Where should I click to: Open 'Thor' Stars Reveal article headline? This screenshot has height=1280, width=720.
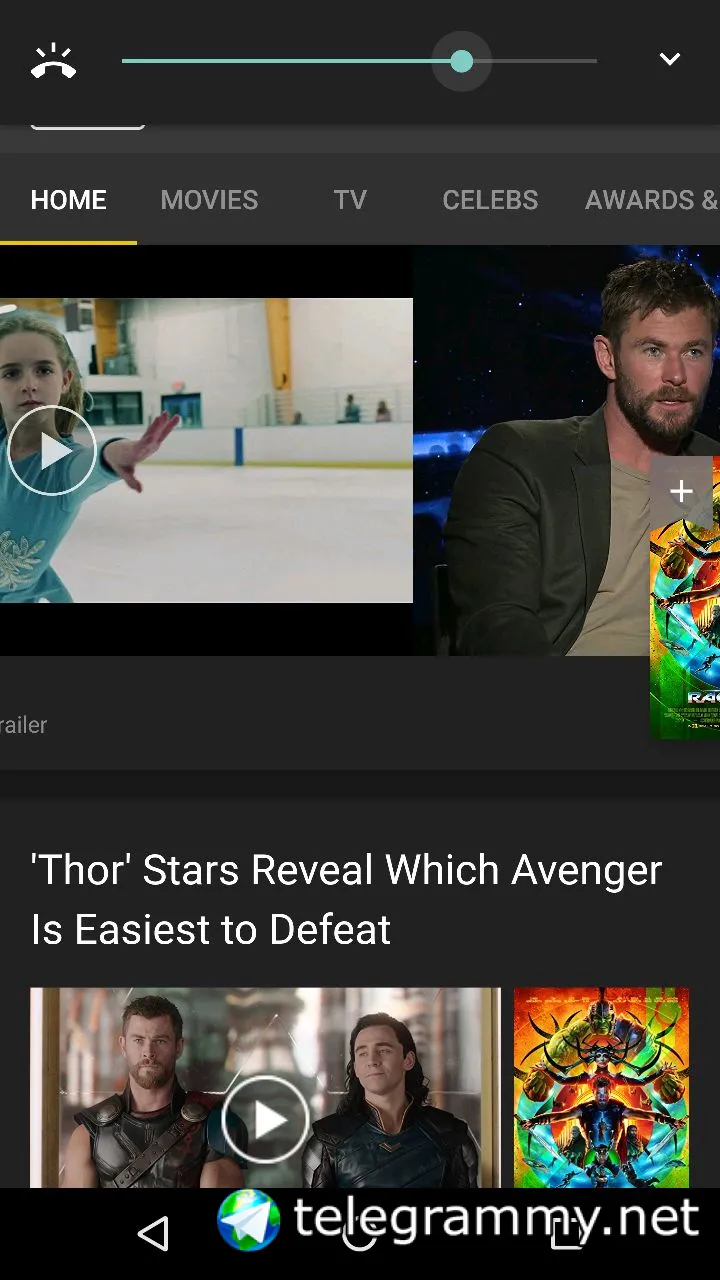[x=346, y=900]
